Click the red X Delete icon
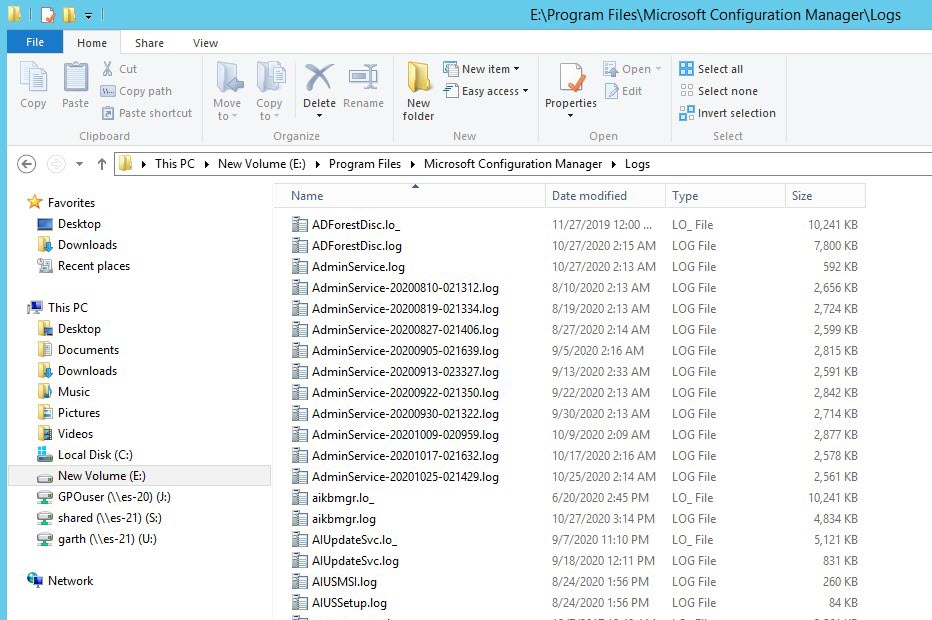 [x=319, y=78]
